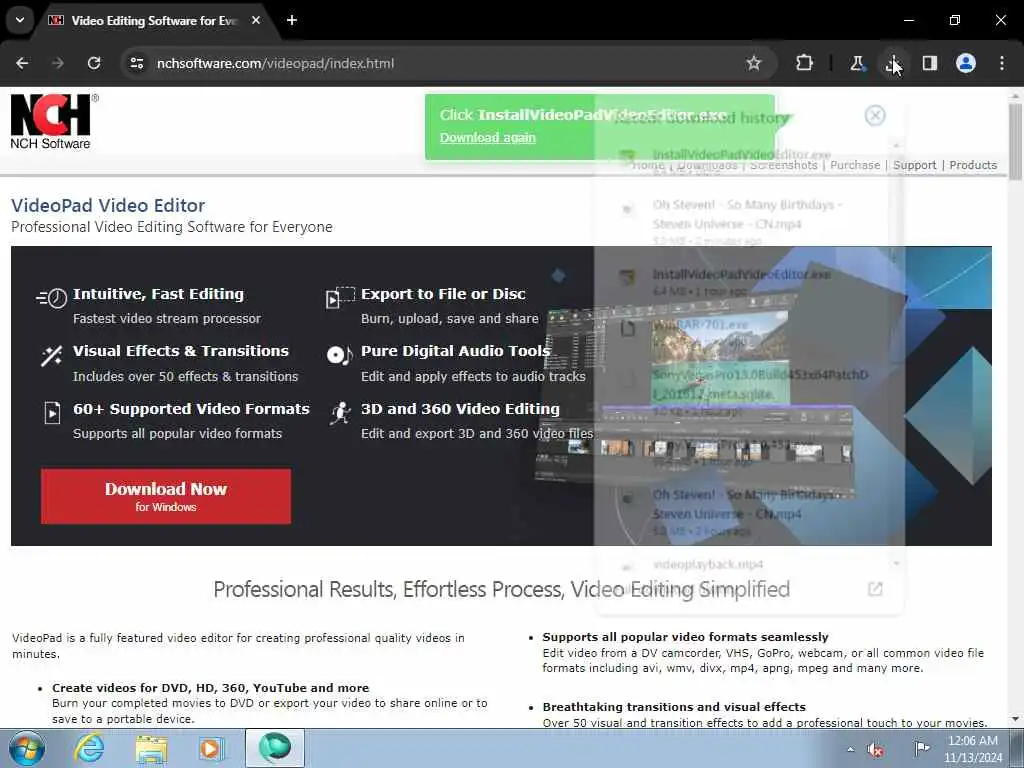Screen dimensions: 1024x768
Task: Click the running figure 3D icon
Action: tap(340, 413)
